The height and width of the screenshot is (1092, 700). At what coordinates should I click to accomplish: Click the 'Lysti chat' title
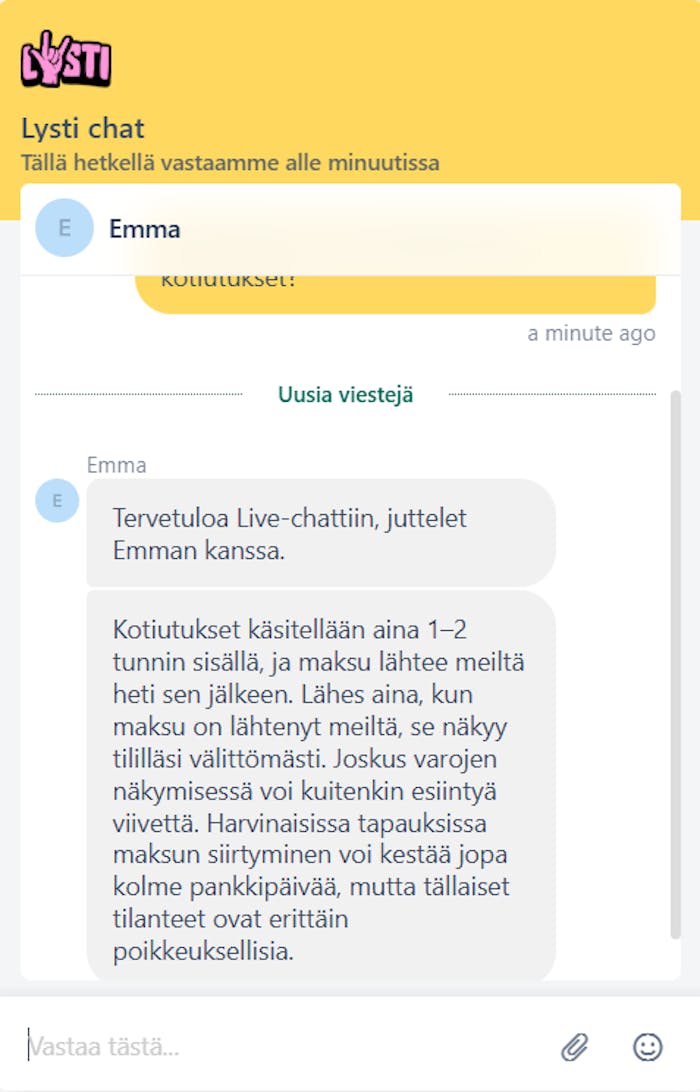click(83, 128)
